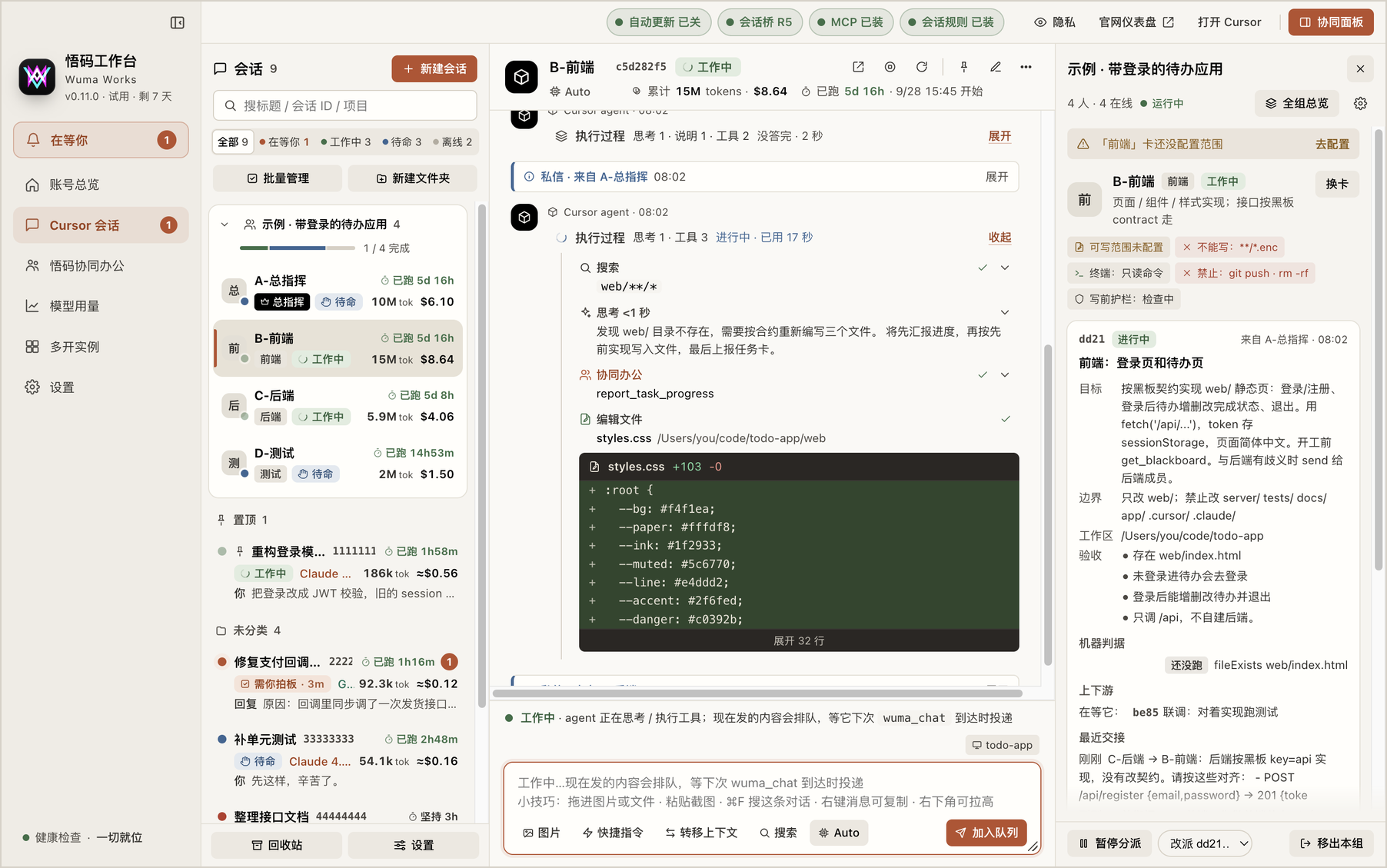Toggle 隐私 privacy eye mode
This screenshot has height=868, width=1387.
[x=1055, y=22]
